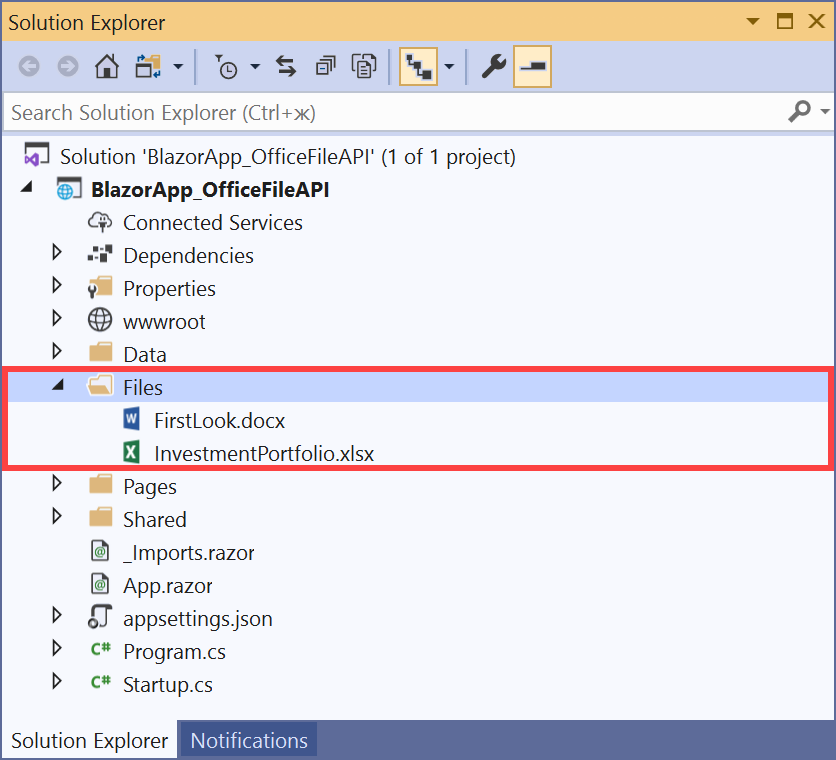Select InvestmentPortfolio.xlsx file name
The width and height of the screenshot is (836, 760).
click(x=264, y=454)
